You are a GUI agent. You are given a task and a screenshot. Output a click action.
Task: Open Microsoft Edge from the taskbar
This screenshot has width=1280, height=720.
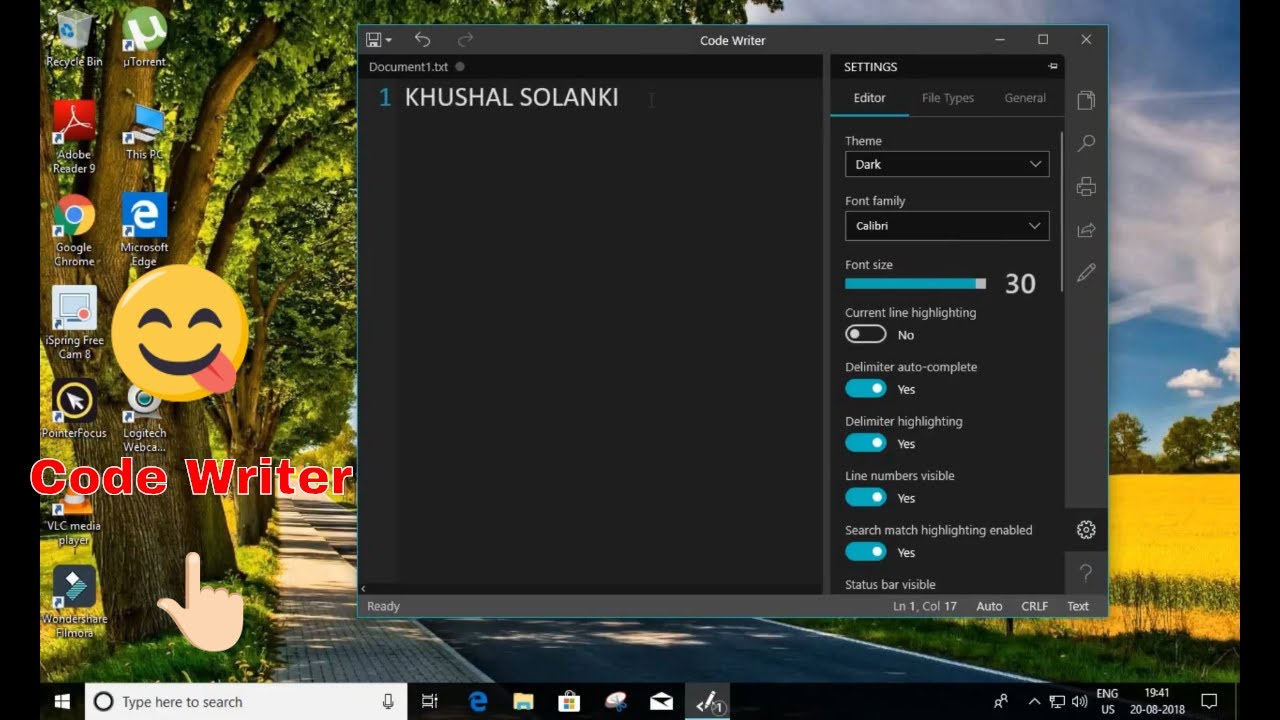478,702
